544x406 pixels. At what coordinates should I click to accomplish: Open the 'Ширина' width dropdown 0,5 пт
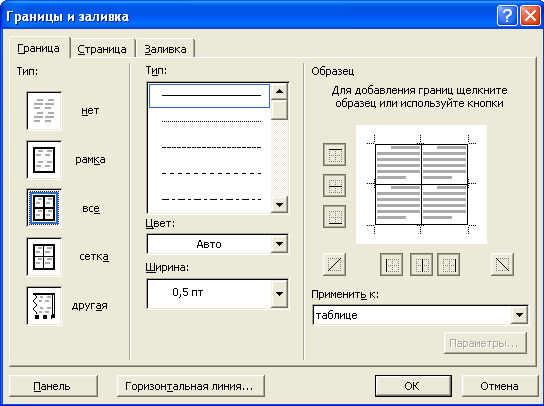click(218, 294)
